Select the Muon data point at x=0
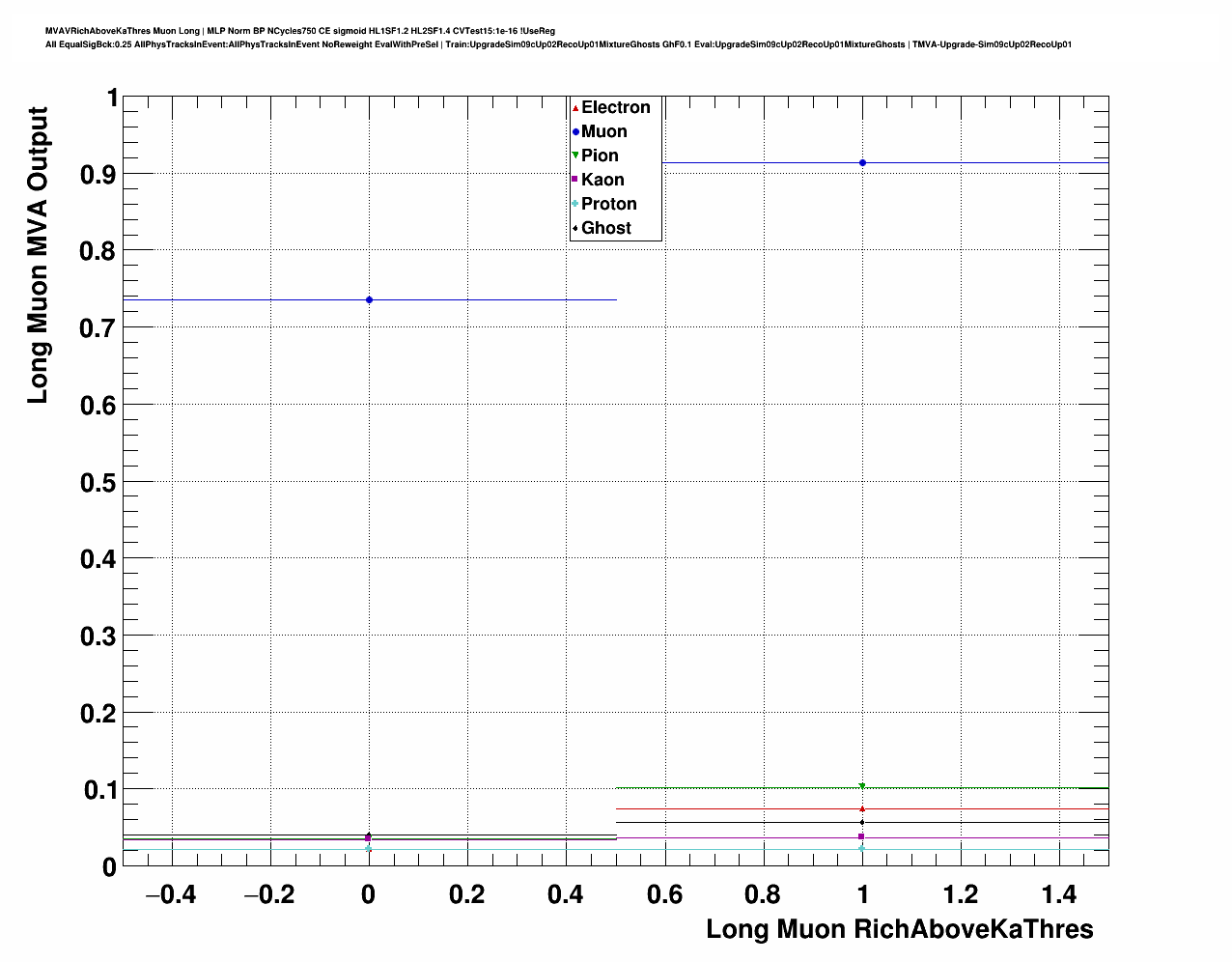 (369, 300)
